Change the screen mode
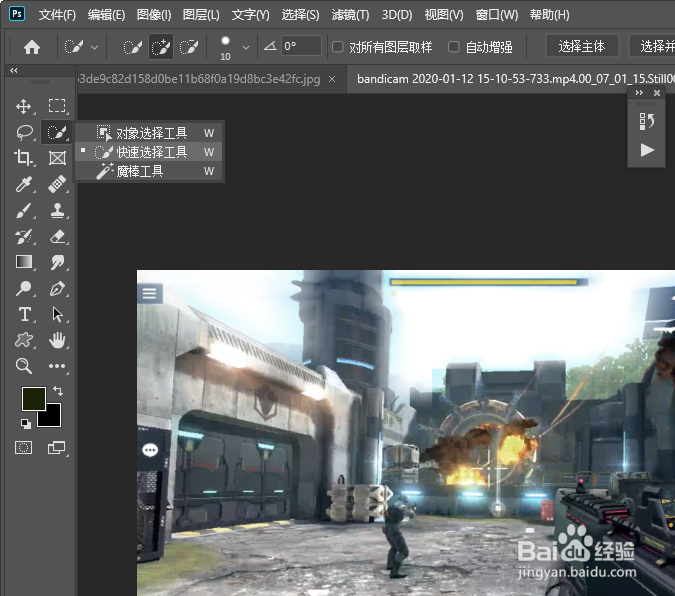 56,448
